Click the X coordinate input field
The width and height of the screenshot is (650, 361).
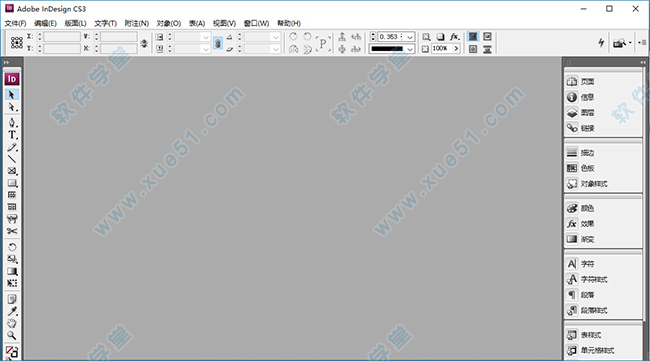62,37
